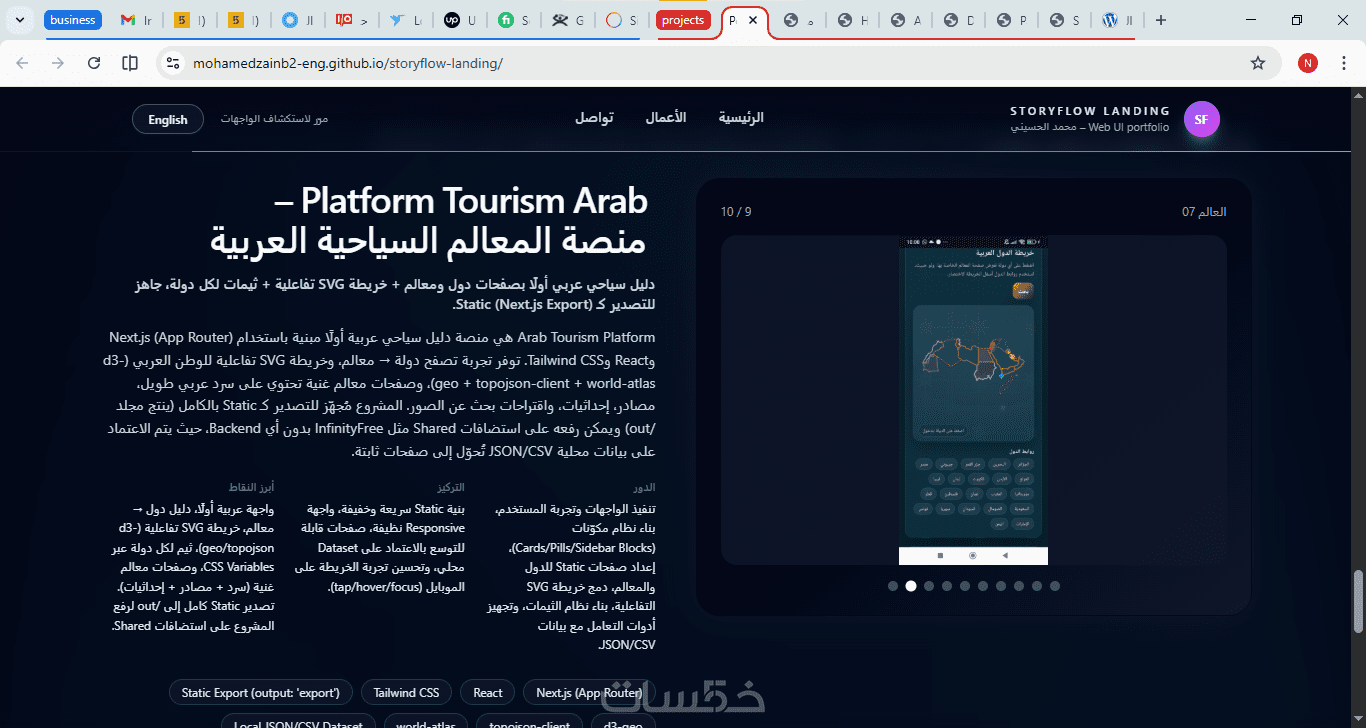Select the rightmost carousel dot
Screen dimensions: 1366x728
point(1055,586)
